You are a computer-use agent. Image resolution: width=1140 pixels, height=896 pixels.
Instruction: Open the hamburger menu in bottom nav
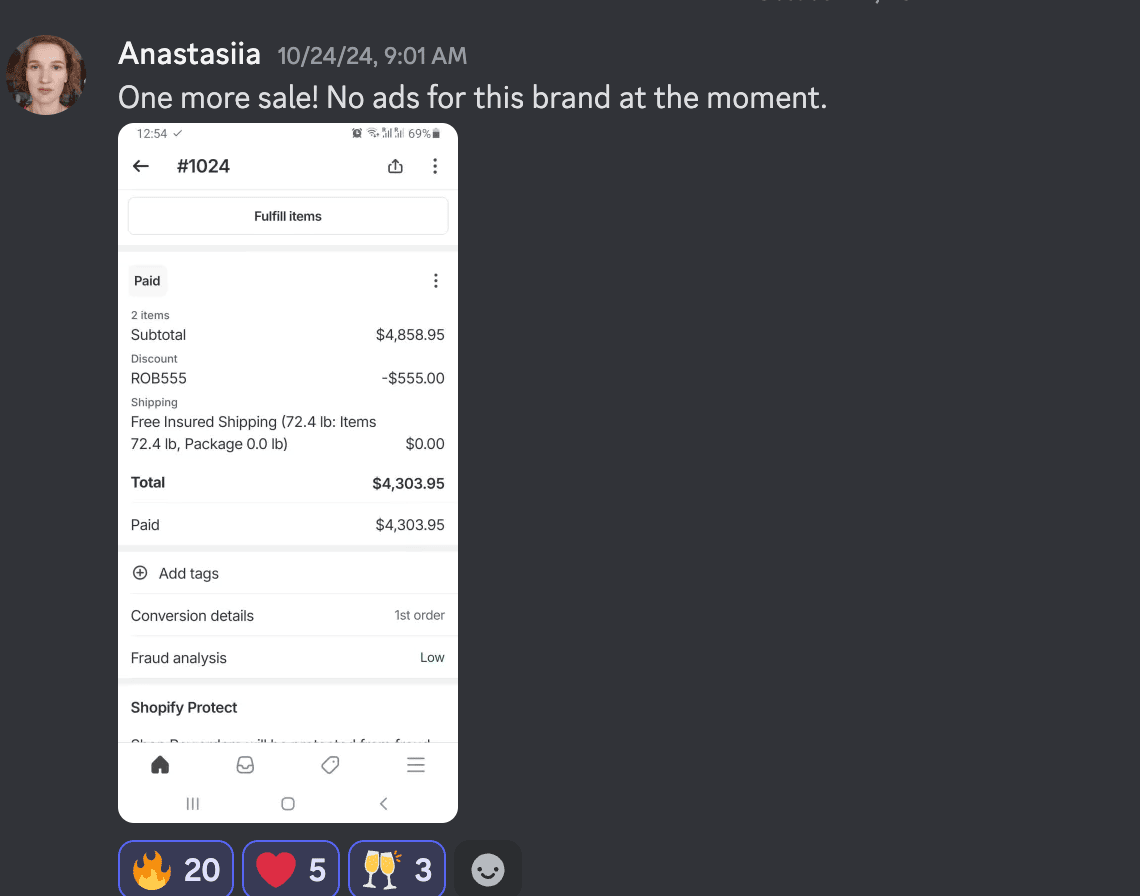(x=416, y=765)
